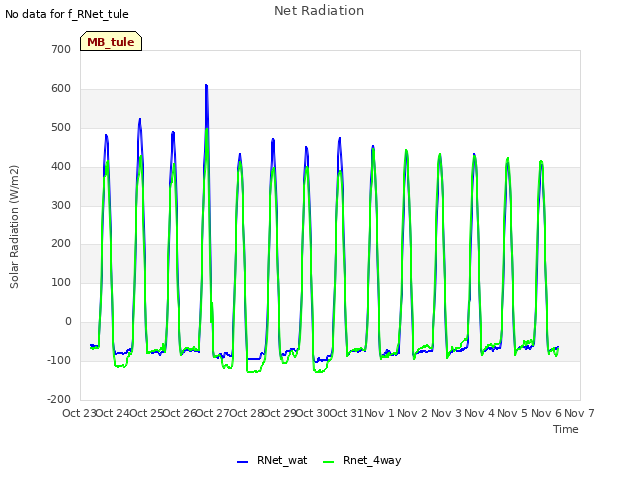This screenshot has width=640, height=480.
Task: Toggle RNet_wat series in legend
Action: point(282,460)
